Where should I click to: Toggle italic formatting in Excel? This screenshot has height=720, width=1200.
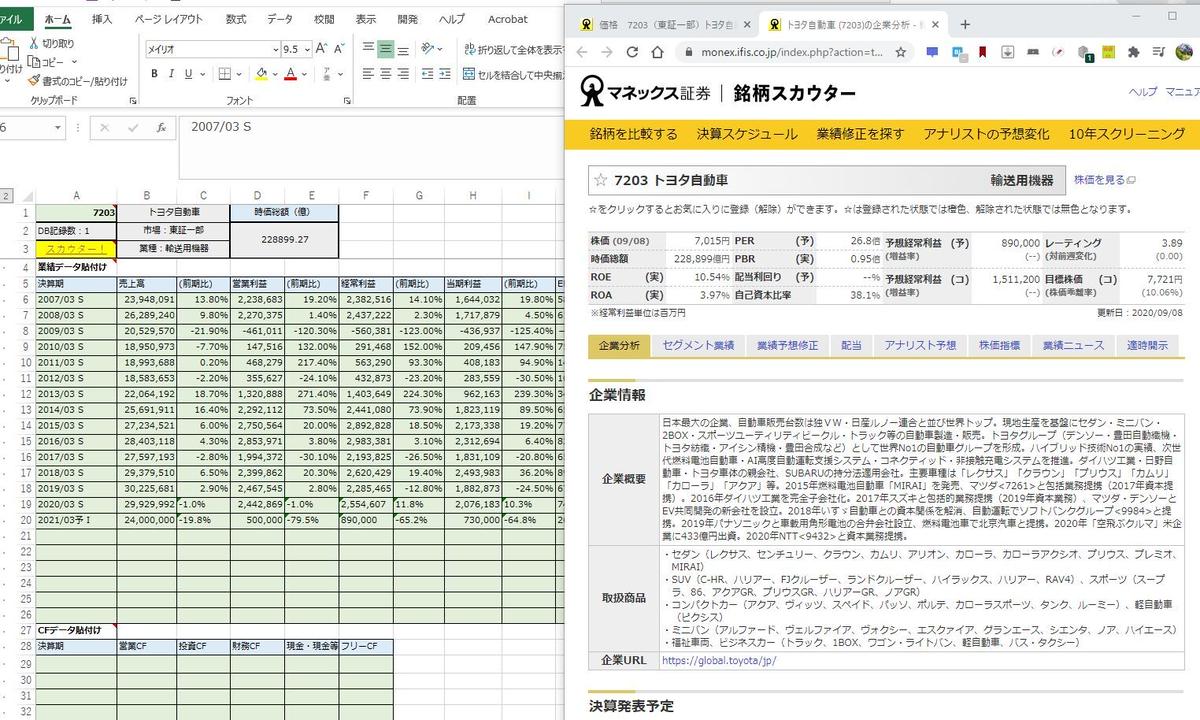171,74
